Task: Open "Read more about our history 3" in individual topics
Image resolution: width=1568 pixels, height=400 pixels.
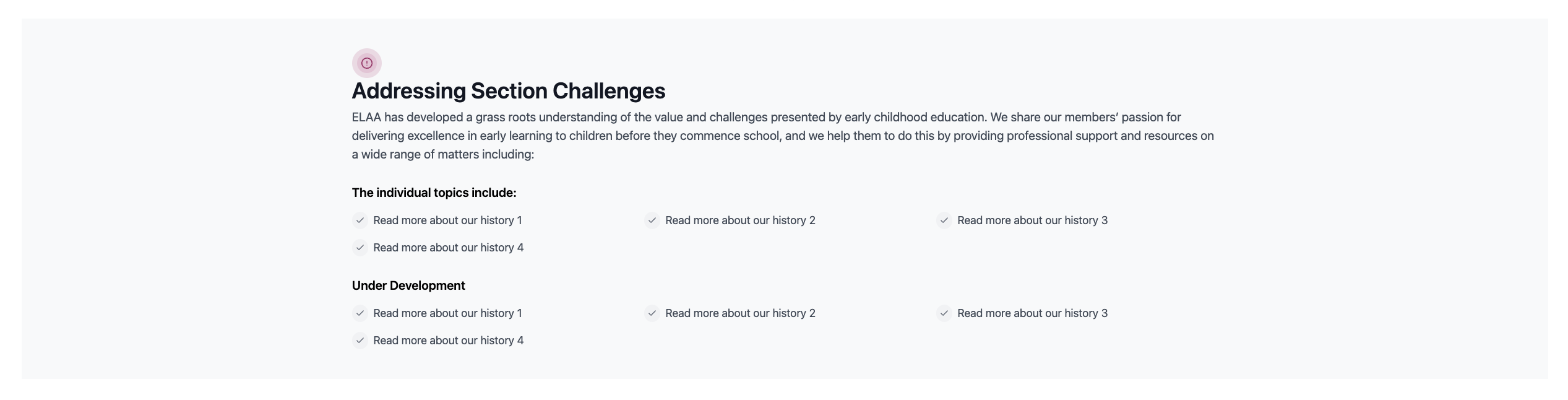Action: click(x=1032, y=220)
